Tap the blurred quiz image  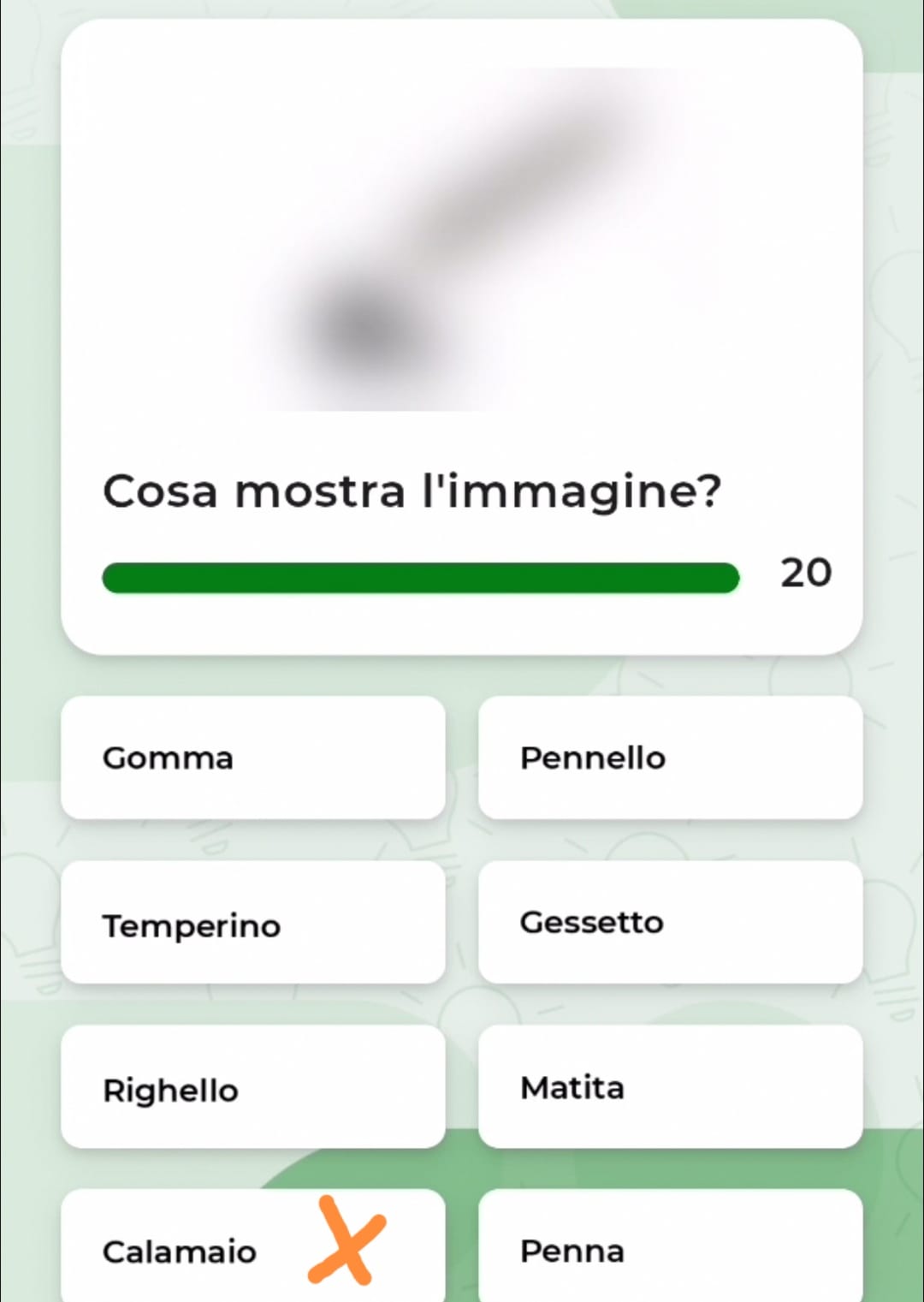click(462, 240)
